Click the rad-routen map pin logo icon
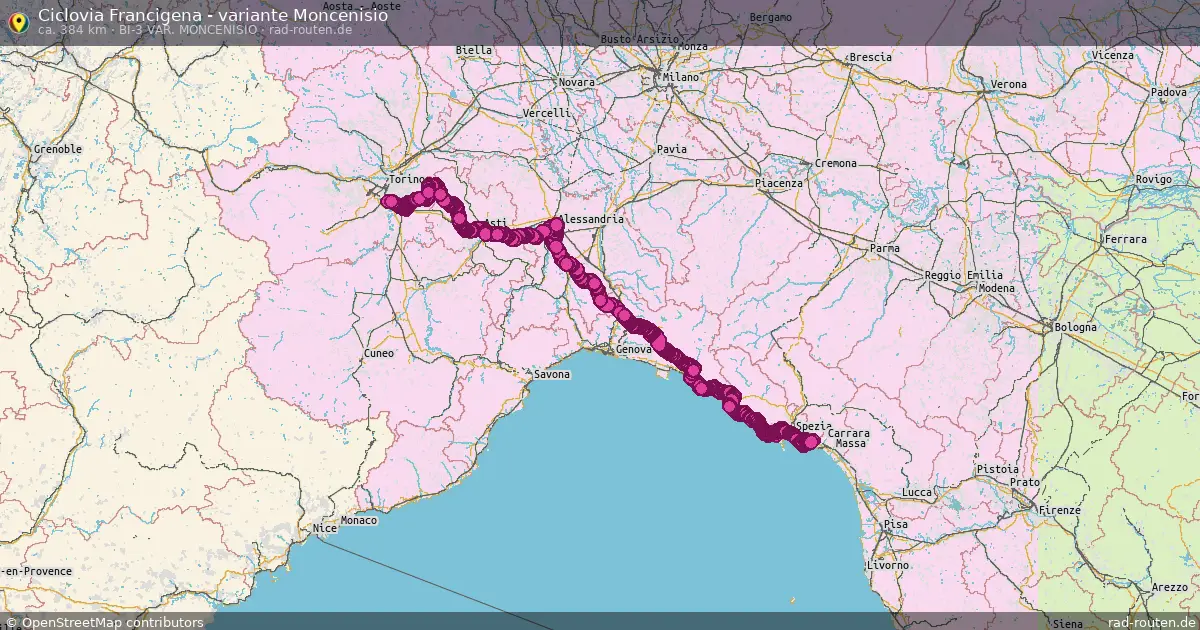 (18, 22)
